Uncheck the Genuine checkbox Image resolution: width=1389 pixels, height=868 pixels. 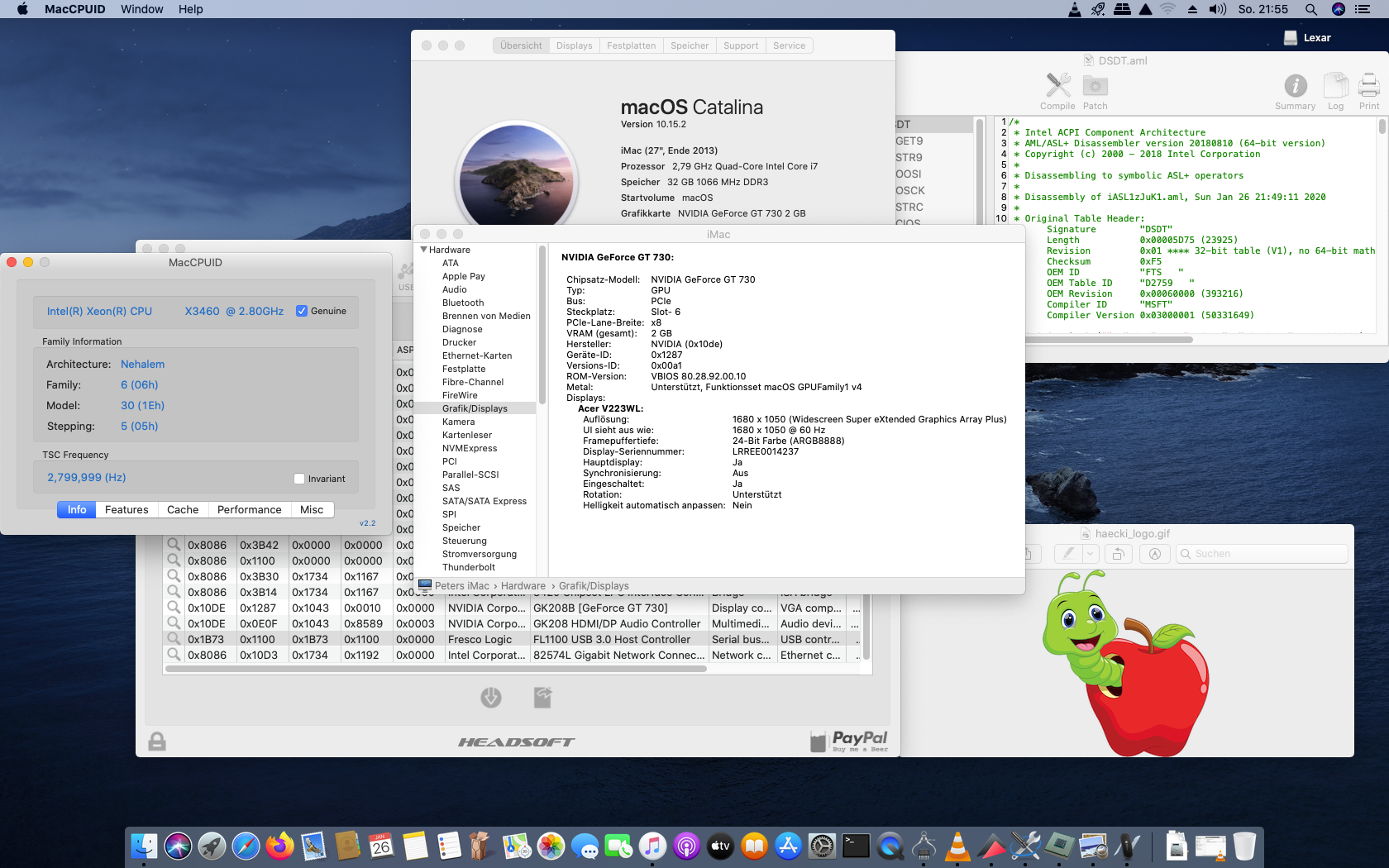coord(302,311)
